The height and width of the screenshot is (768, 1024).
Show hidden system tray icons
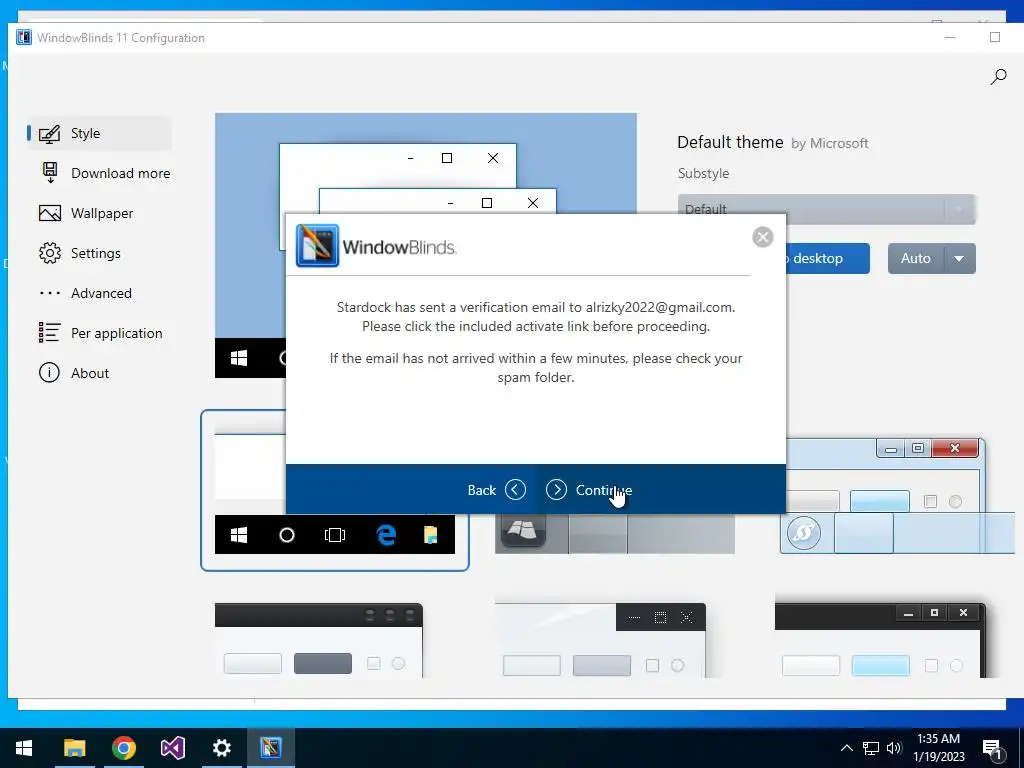846,748
